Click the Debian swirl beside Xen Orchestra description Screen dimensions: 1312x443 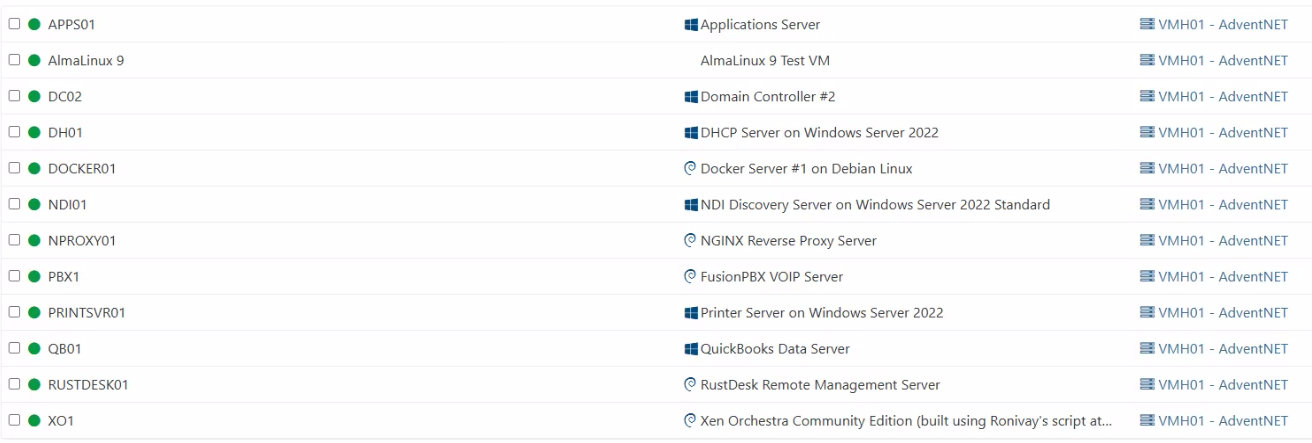tap(690, 420)
